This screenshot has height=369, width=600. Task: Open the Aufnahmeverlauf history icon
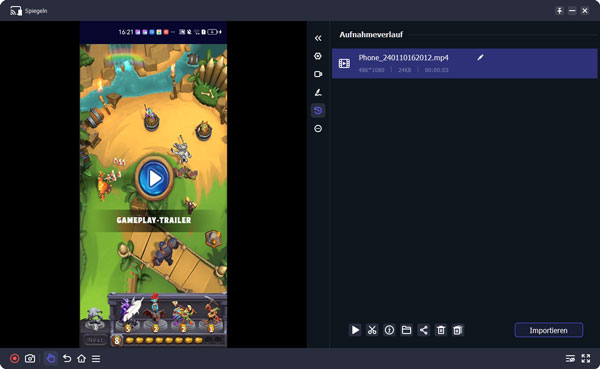318,111
